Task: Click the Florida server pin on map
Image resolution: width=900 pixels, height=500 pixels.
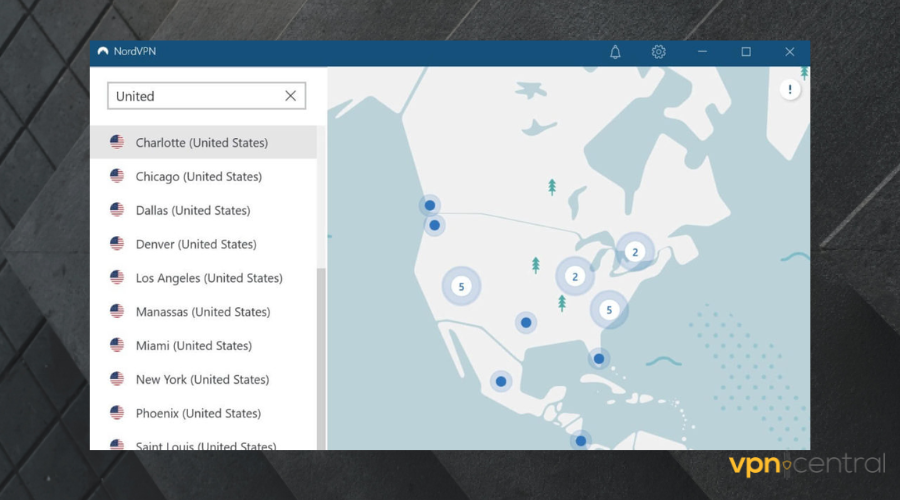Action: coord(598,358)
